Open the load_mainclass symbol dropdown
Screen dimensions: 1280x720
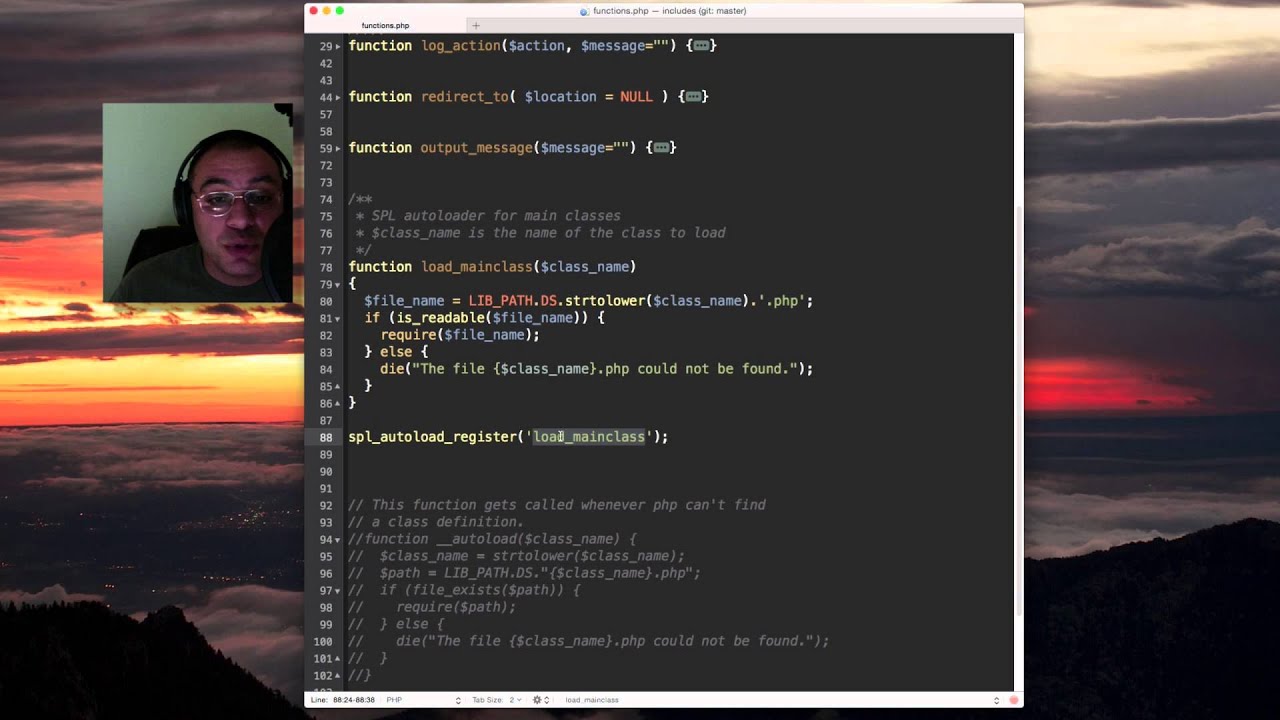(x=781, y=700)
